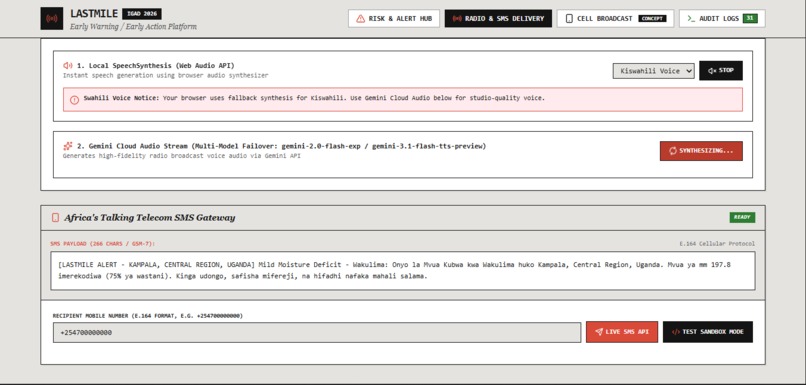Expand the Kiswahili Voice dropdown
The height and width of the screenshot is (385, 806).
click(x=653, y=71)
